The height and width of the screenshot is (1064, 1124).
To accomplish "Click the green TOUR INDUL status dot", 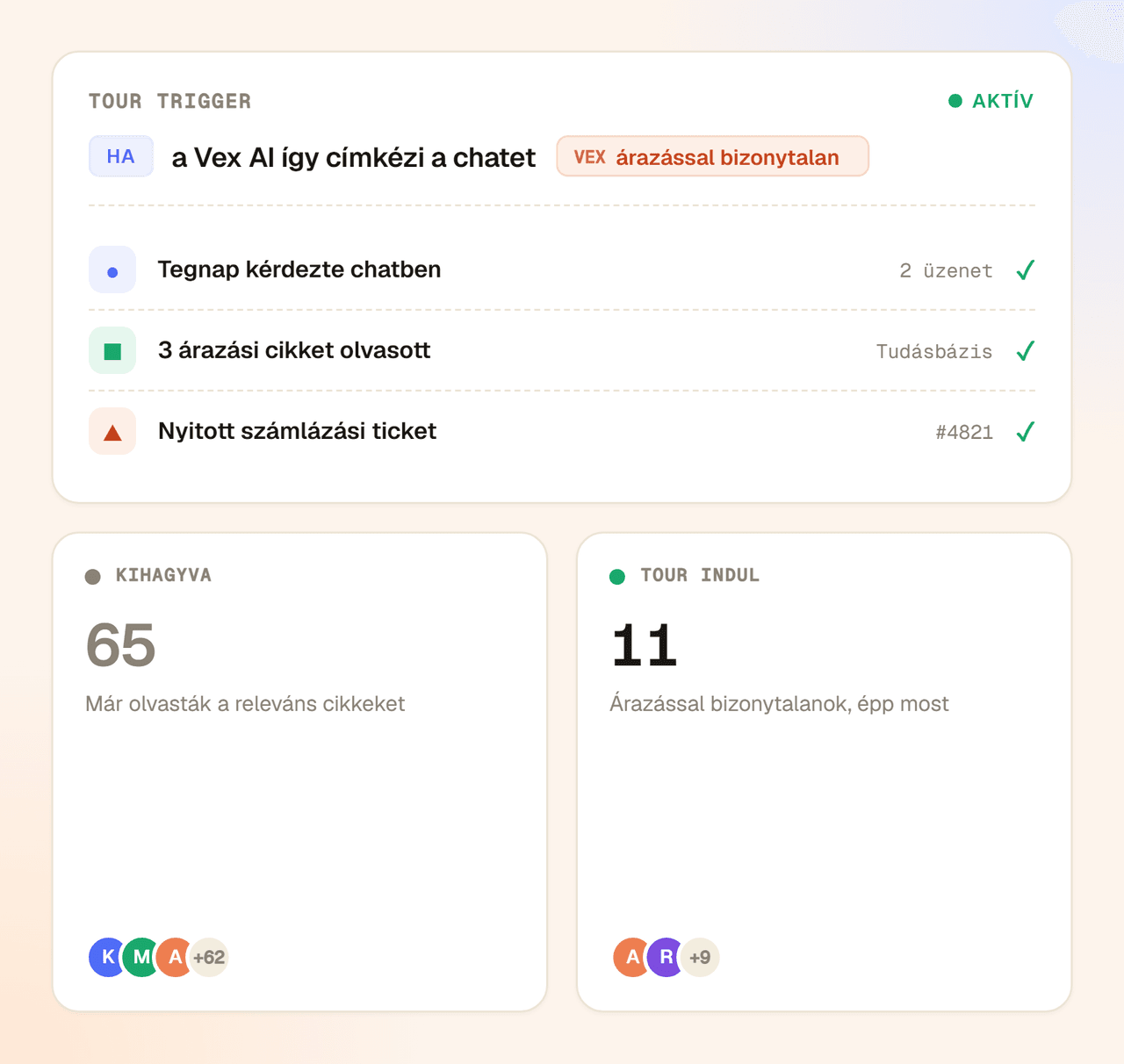I will click(617, 577).
